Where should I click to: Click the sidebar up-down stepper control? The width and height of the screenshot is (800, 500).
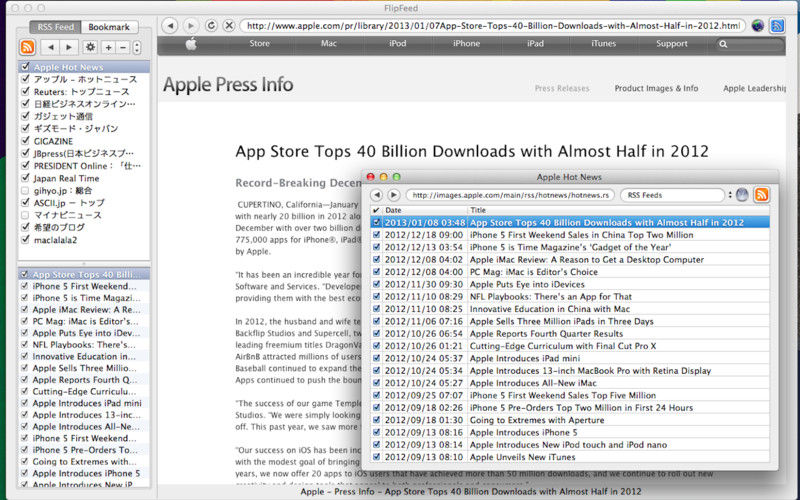coord(137,47)
